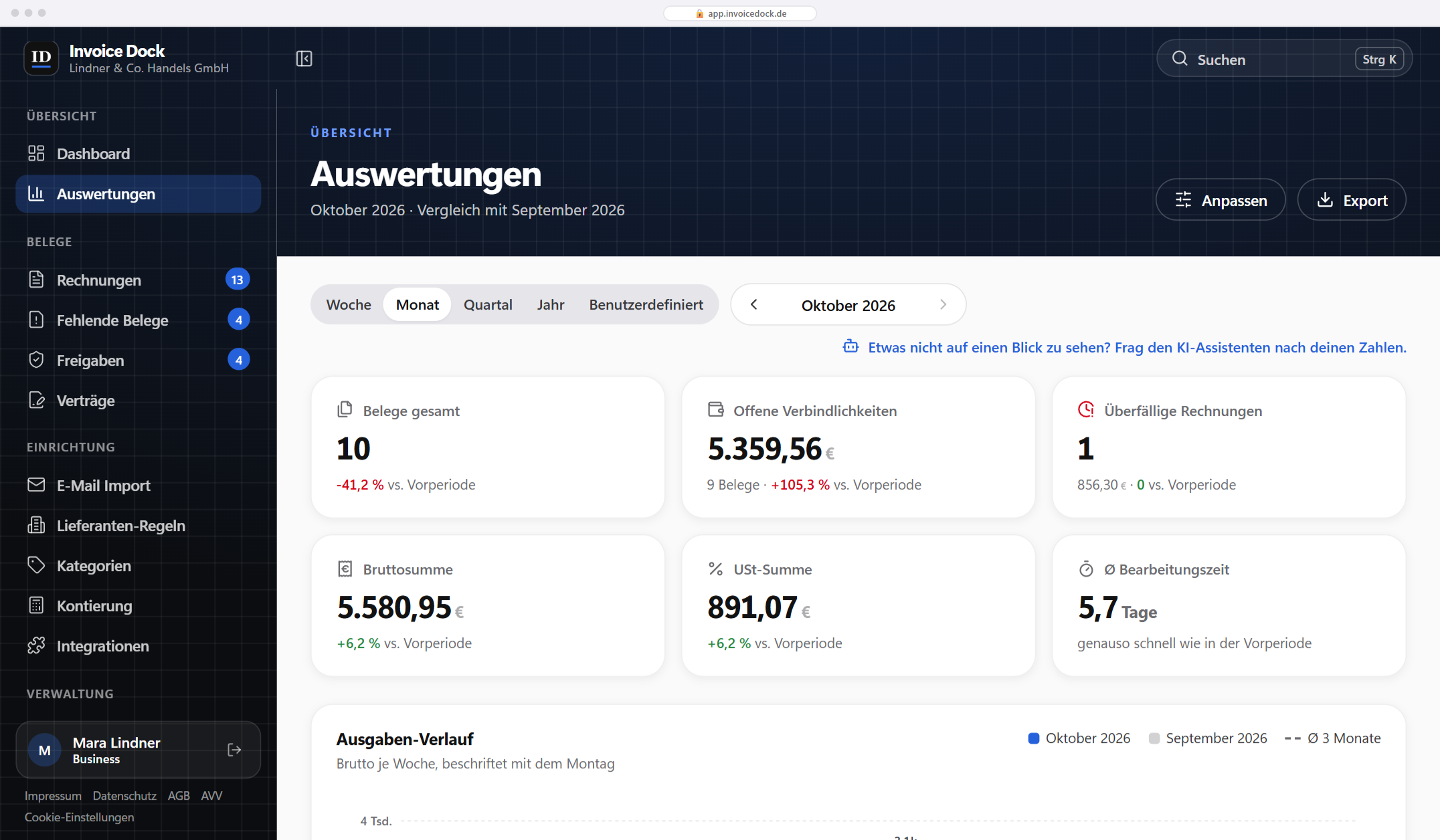Click the Kontierung calculator icon
This screenshot has width=1440, height=840.
36,605
